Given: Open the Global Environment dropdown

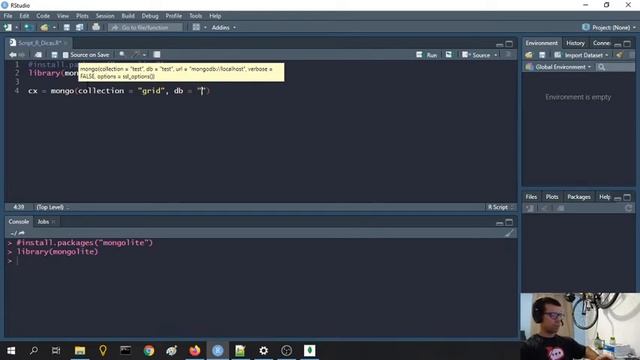Looking at the screenshot, I should (558, 67).
